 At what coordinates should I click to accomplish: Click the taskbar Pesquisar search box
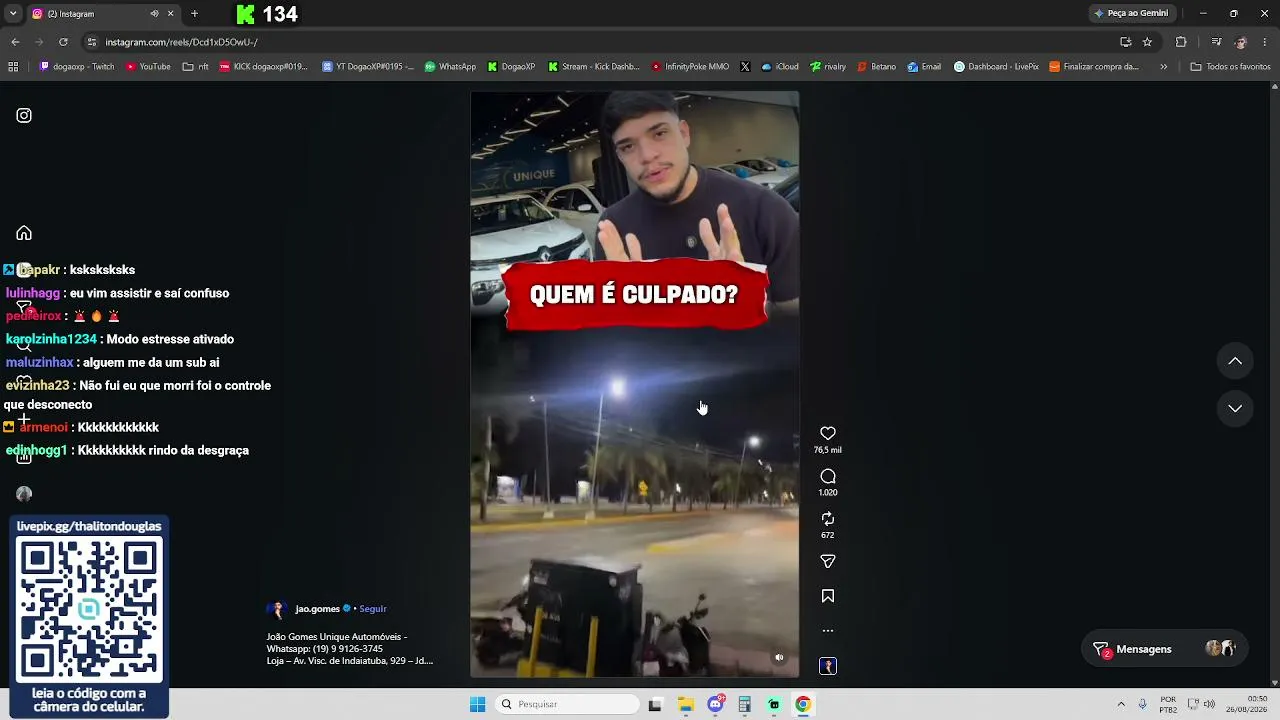568,704
